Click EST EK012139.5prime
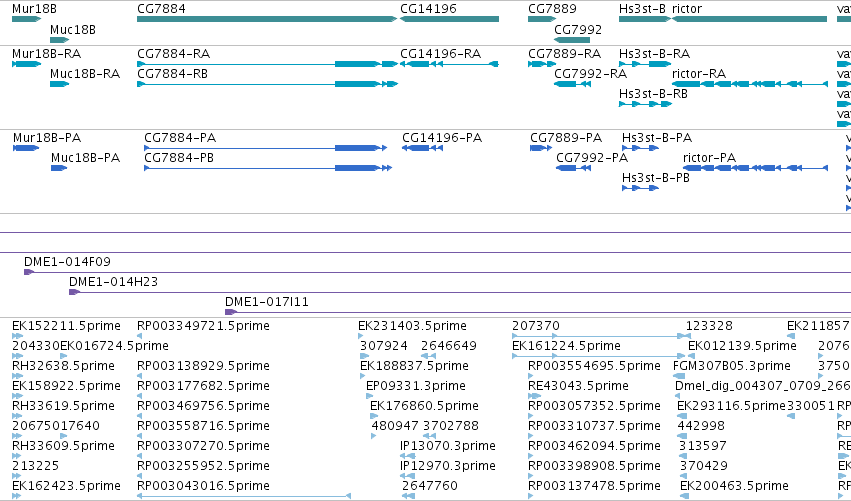This screenshot has height=501, width=851. tap(742, 346)
